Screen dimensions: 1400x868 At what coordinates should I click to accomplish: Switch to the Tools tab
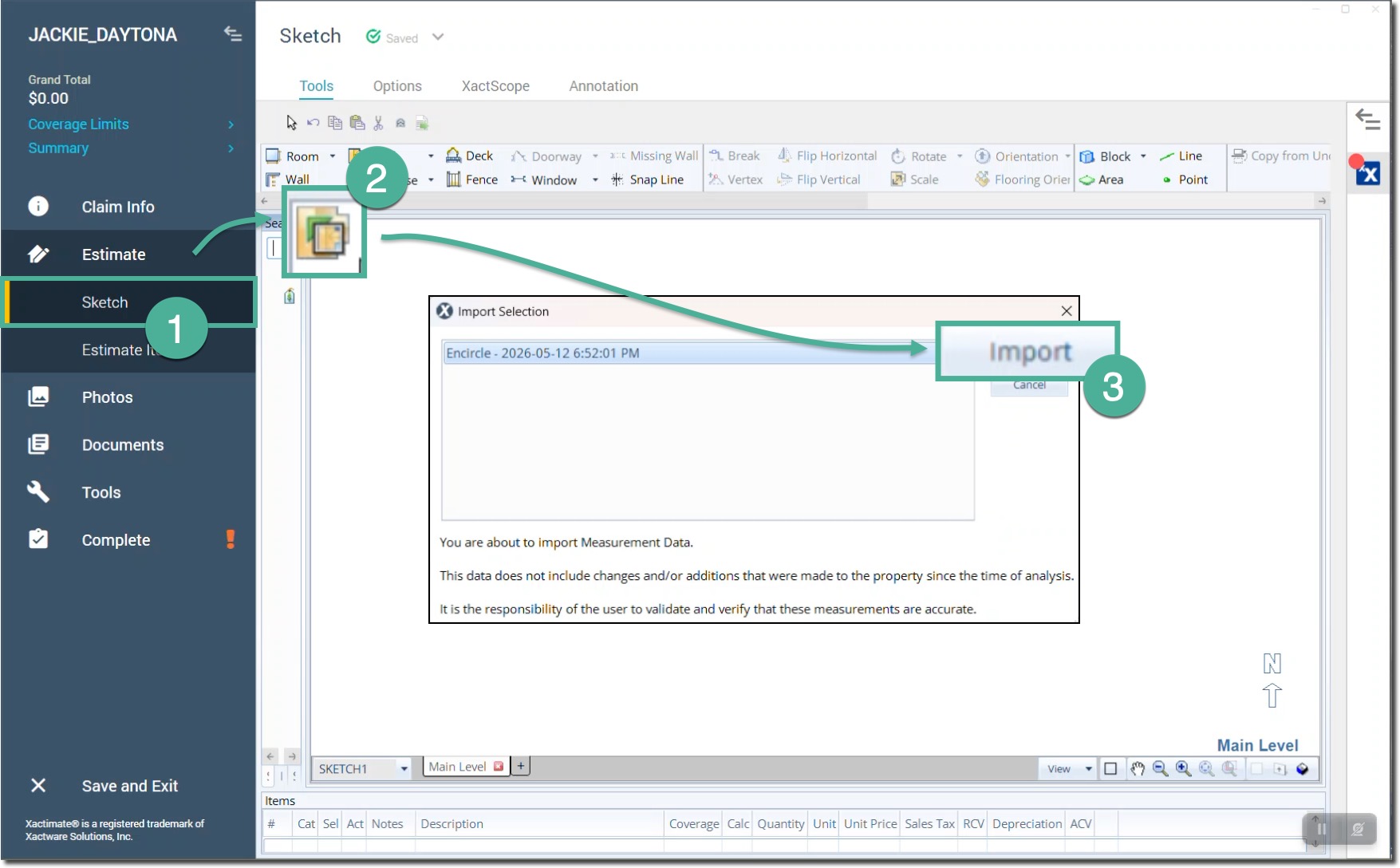coord(317,86)
